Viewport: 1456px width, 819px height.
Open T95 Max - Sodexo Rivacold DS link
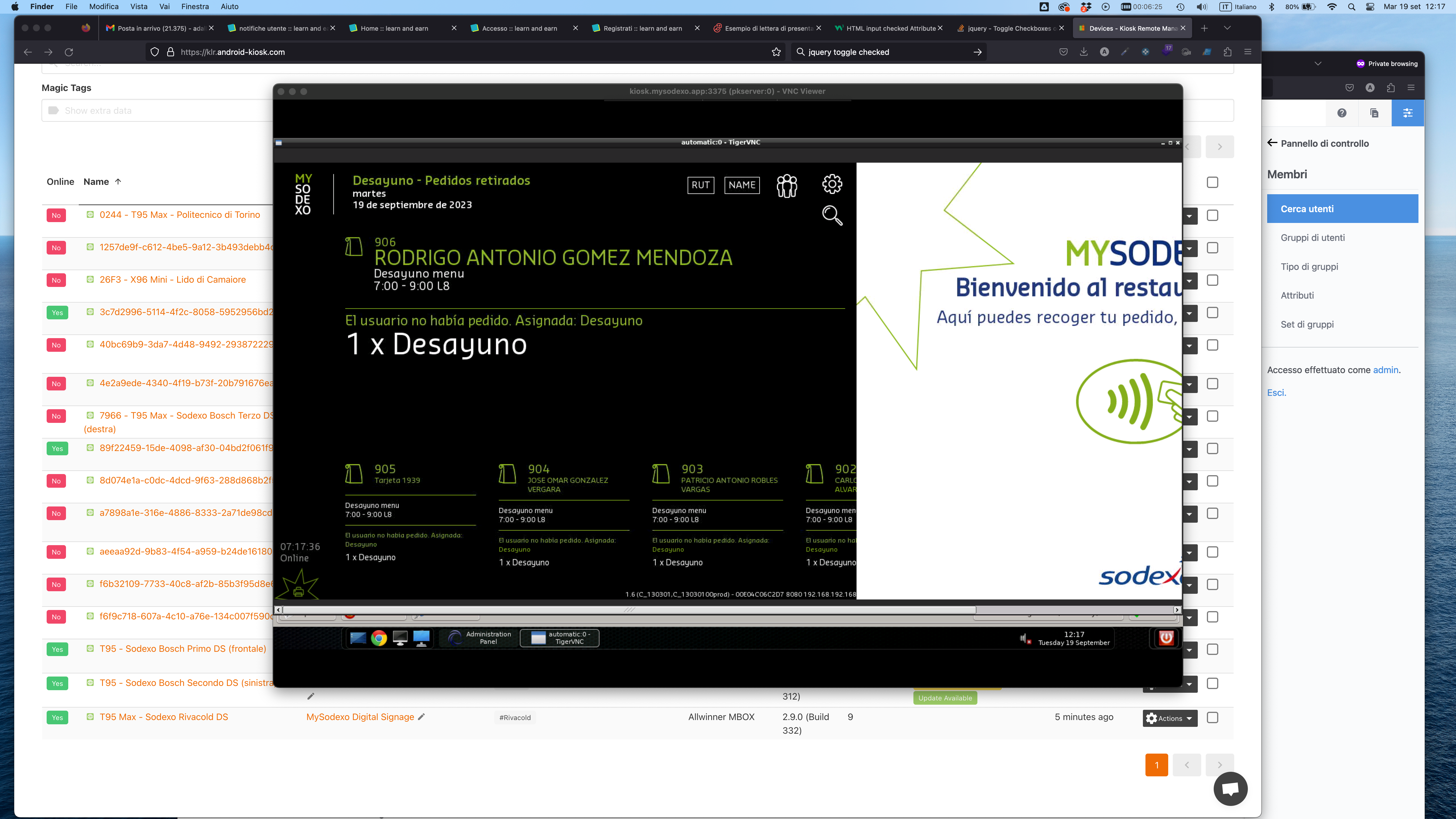[163, 717]
